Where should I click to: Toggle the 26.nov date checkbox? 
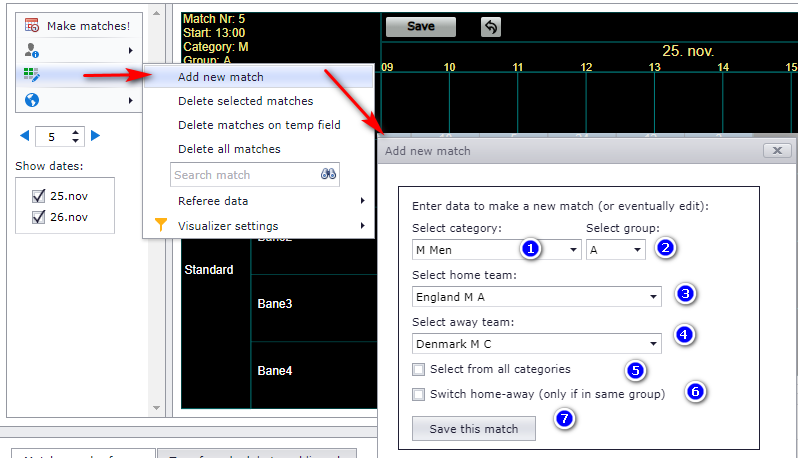[x=38, y=217]
